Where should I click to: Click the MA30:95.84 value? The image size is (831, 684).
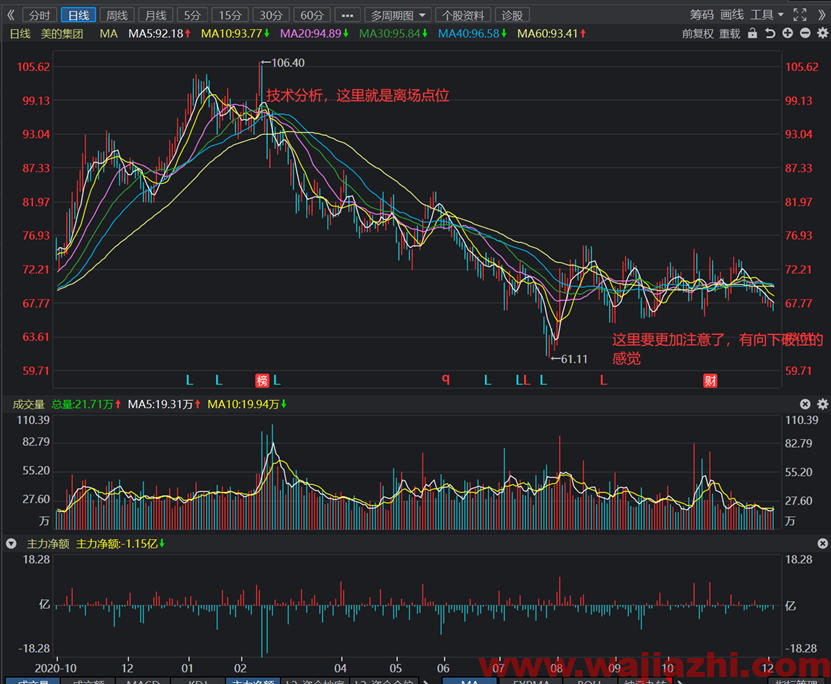tap(393, 34)
